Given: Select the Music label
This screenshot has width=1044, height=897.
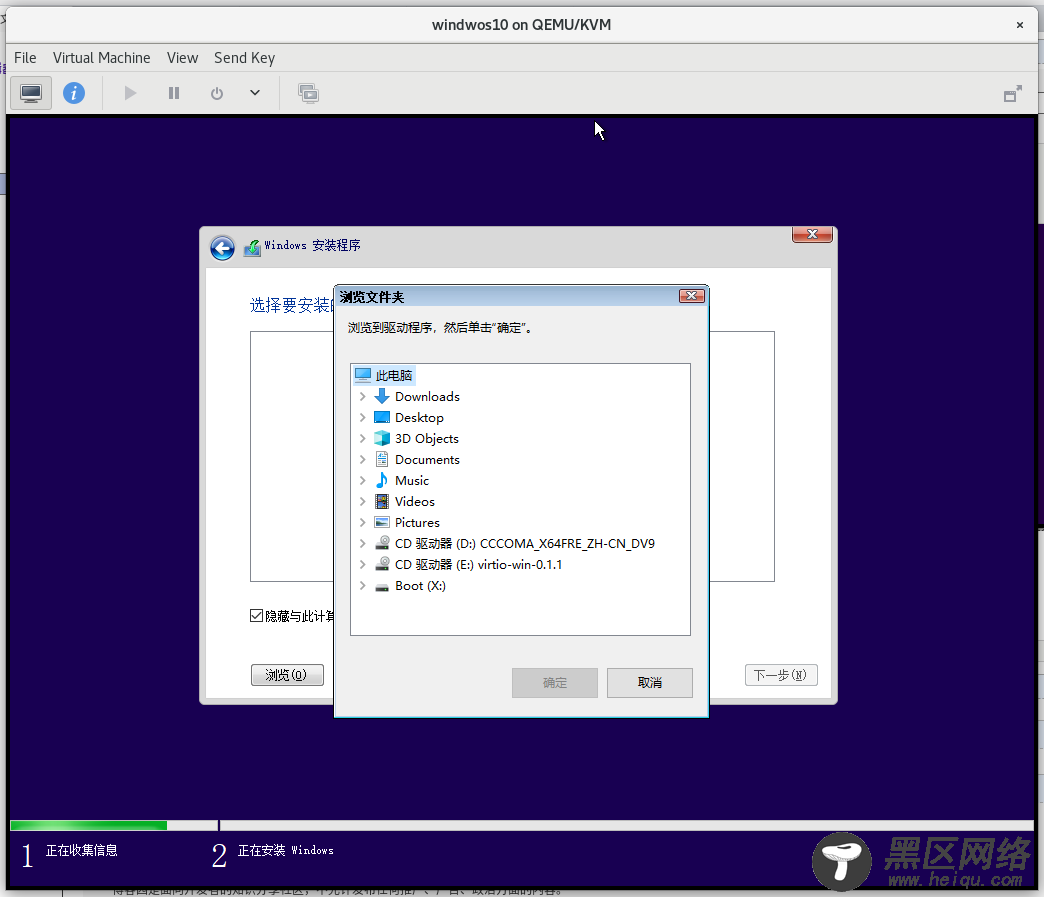Looking at the screenshot, I should [412, 480].
